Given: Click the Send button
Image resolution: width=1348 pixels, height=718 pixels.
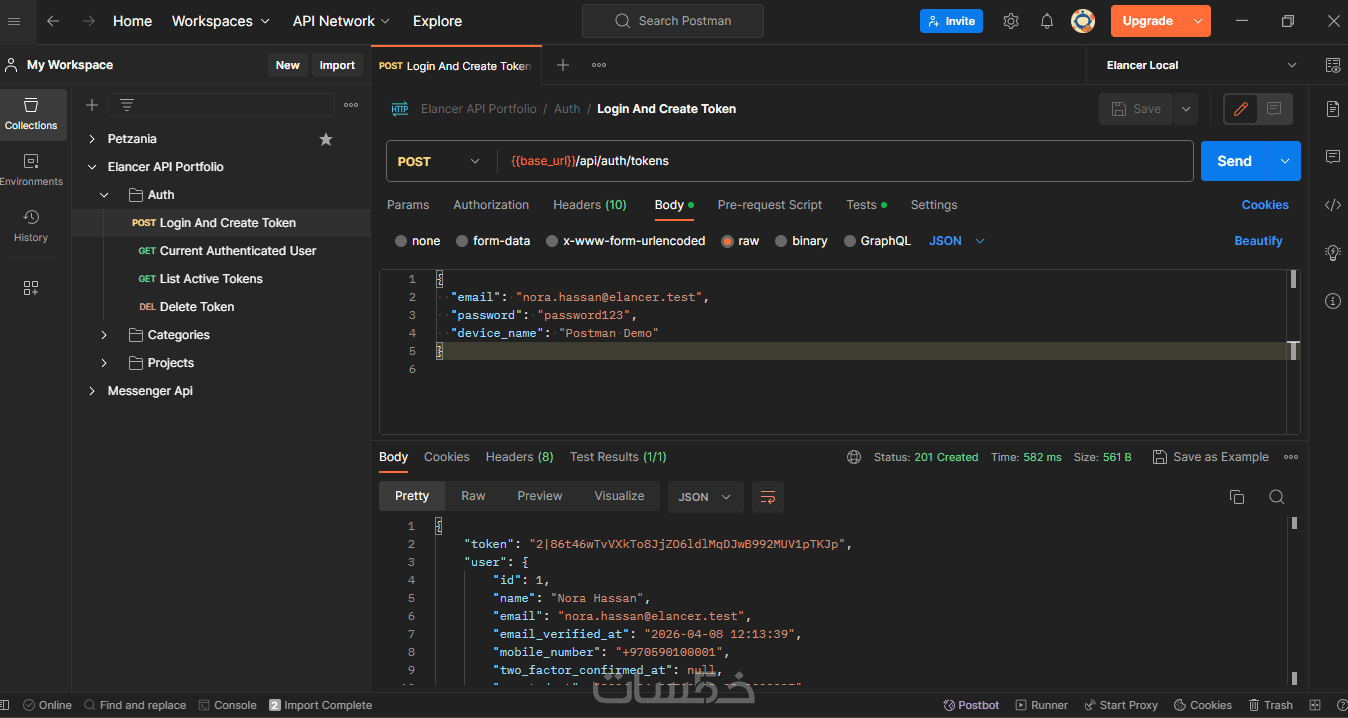Looking at the screenshot, I should tap(1234, 161).
